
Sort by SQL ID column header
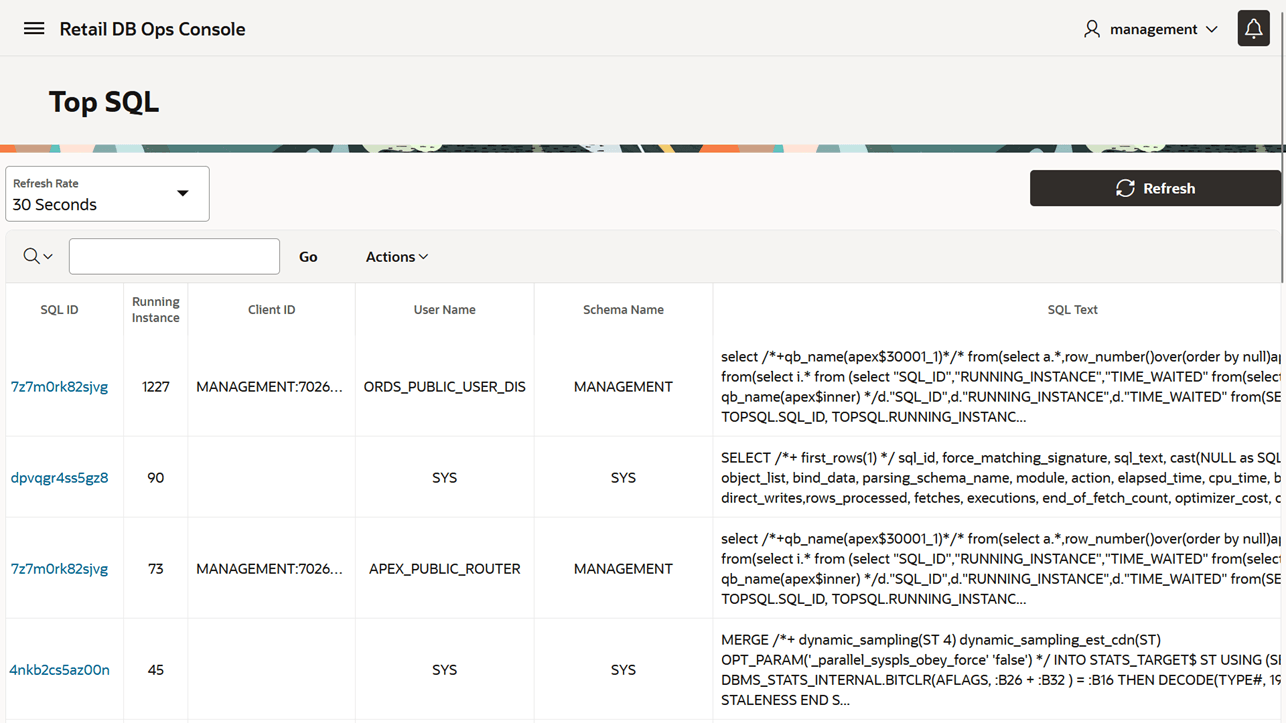click(59, 310)
